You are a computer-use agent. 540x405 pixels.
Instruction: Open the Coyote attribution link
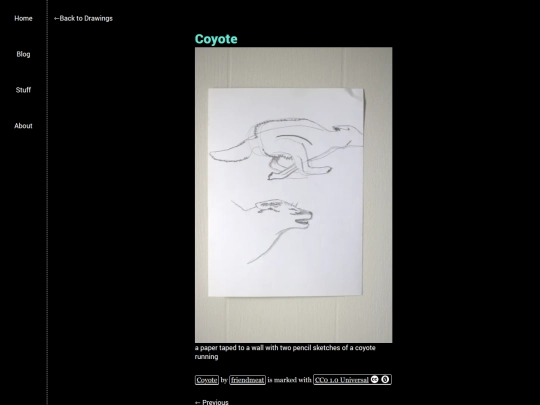207,380
